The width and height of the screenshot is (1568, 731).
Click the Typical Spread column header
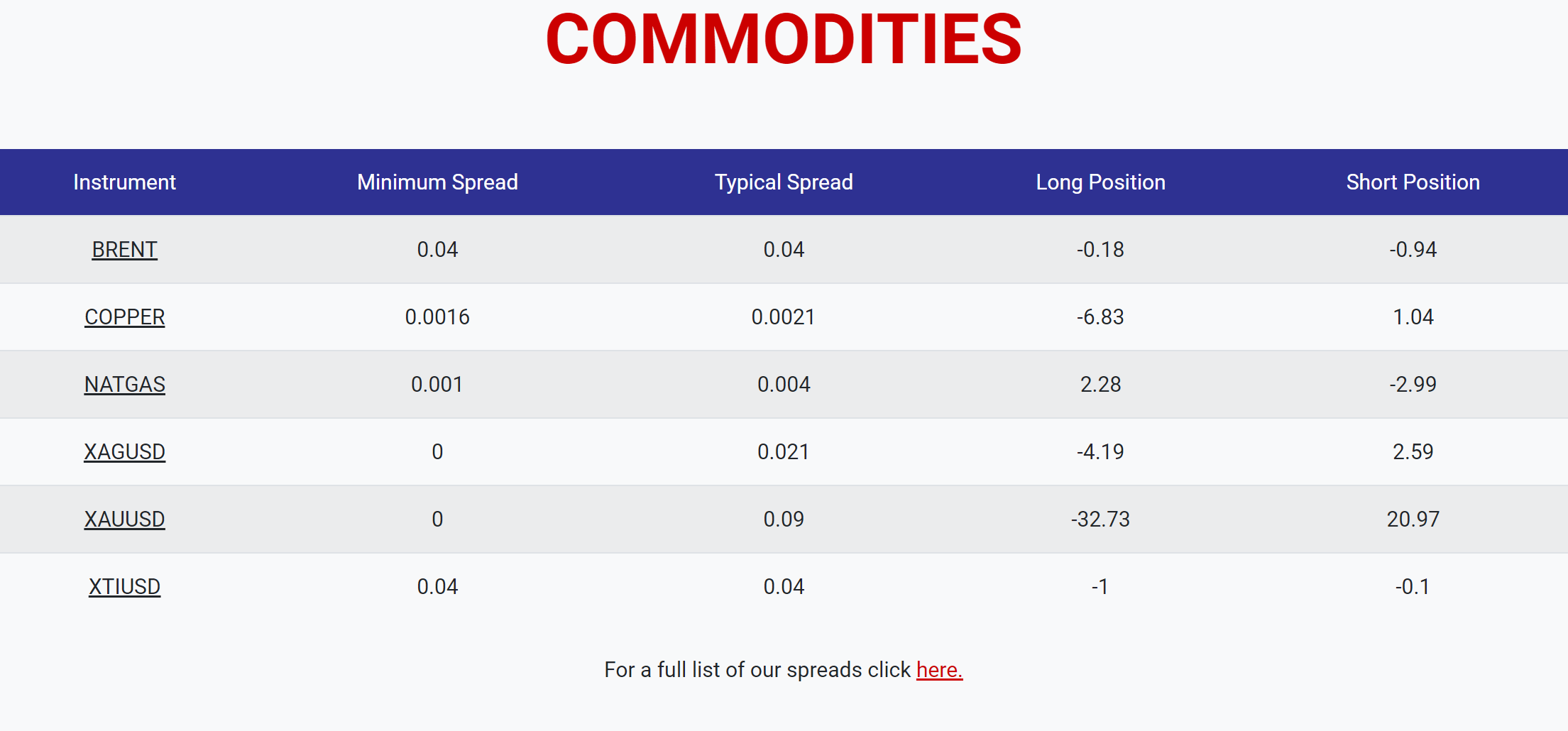point(784,182)
